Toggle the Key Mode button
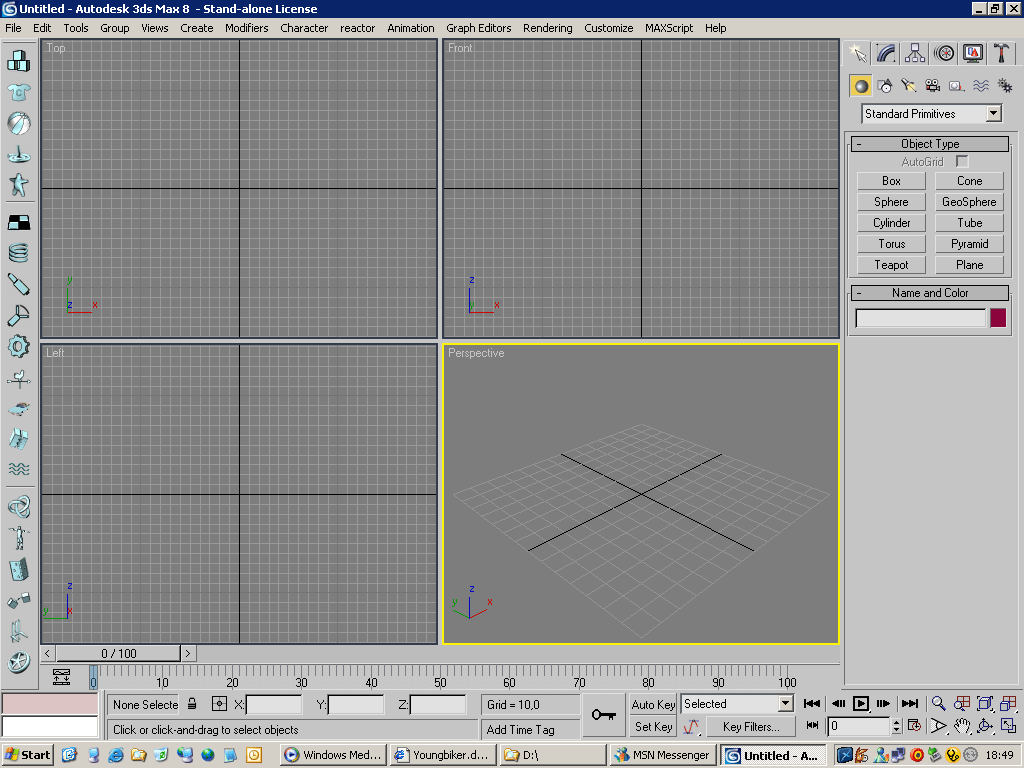 (812, 726)
